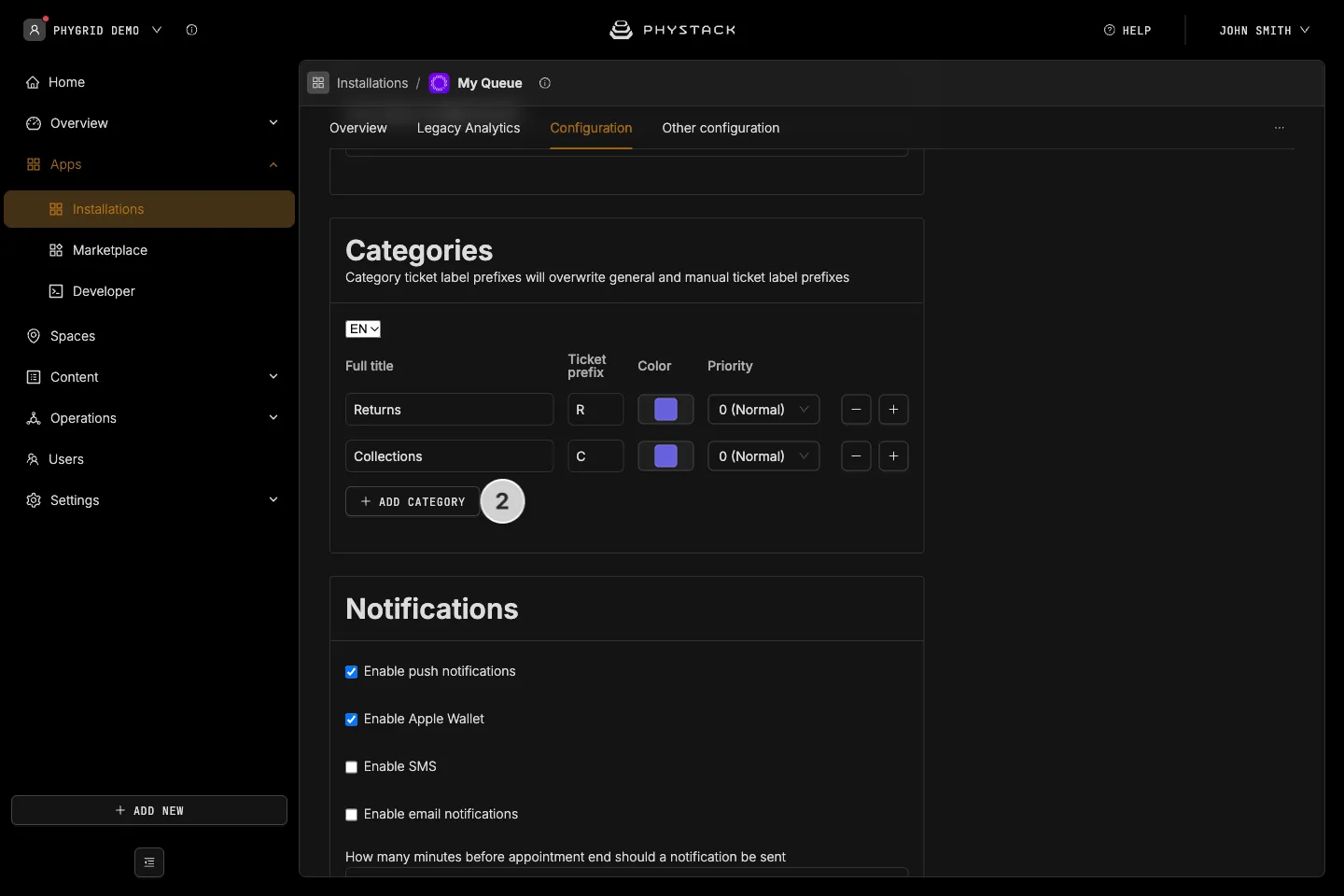1344x896 pixels.
Task: Click the Add New button
Action: [149, 810]
